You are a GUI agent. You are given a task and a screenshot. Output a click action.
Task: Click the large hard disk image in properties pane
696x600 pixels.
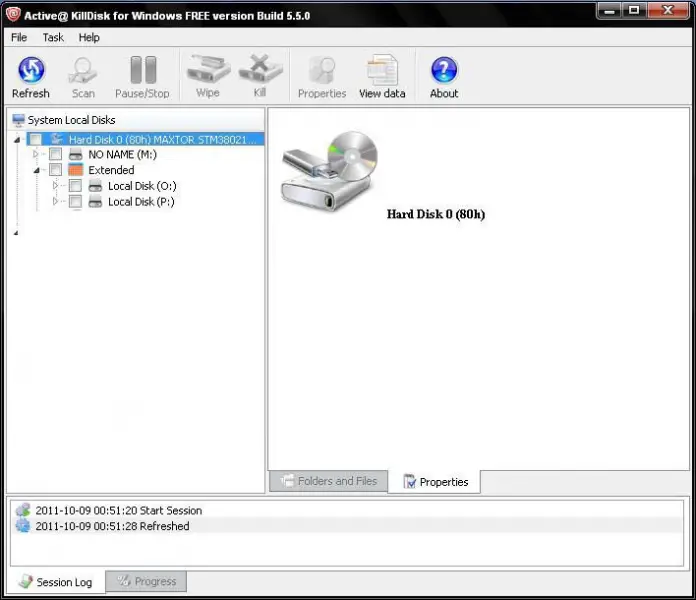tap(329, 171)
